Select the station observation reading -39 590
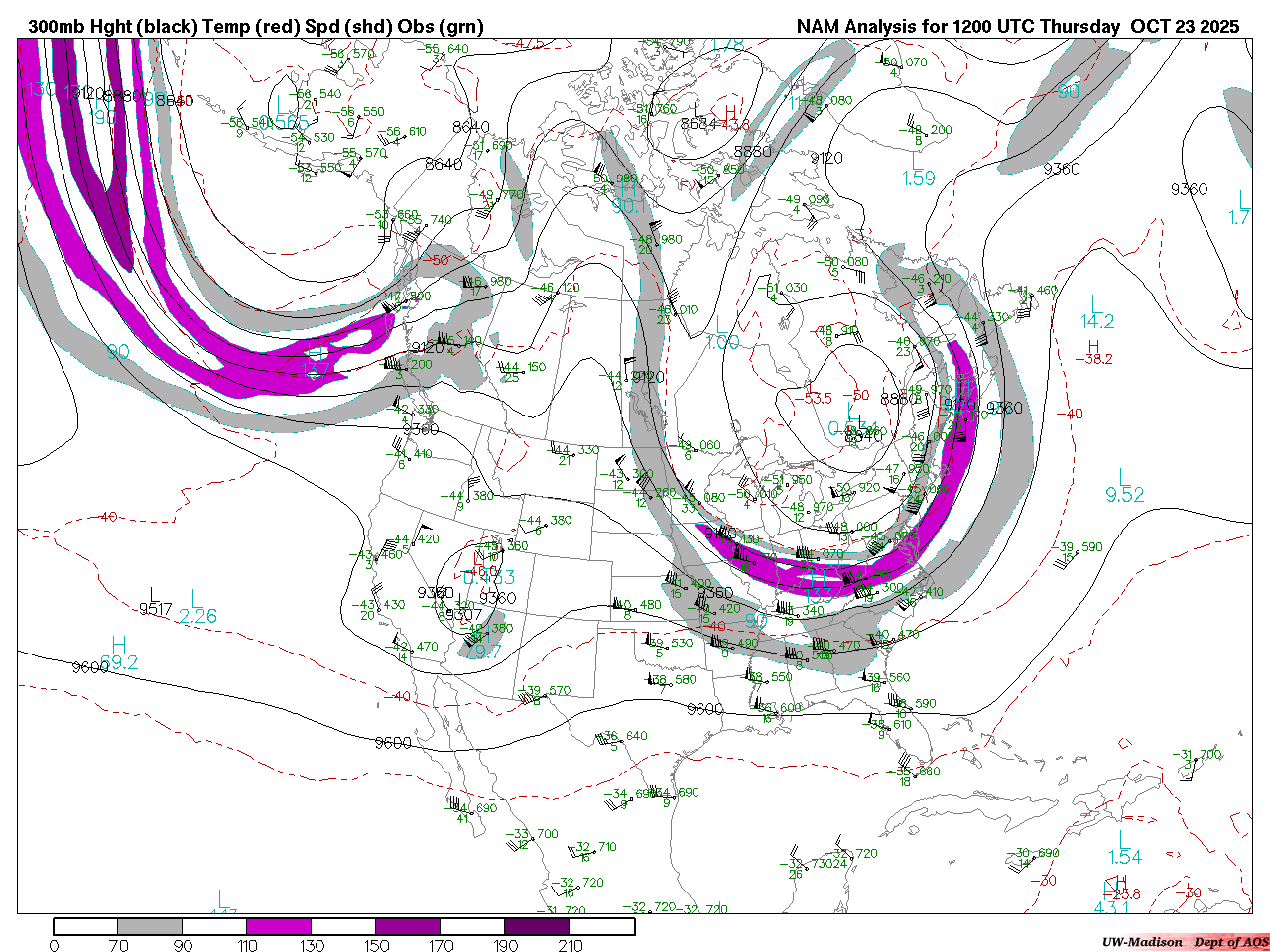The width and height of the screenshot is (1270, 952). click(x=1078, y=547)
